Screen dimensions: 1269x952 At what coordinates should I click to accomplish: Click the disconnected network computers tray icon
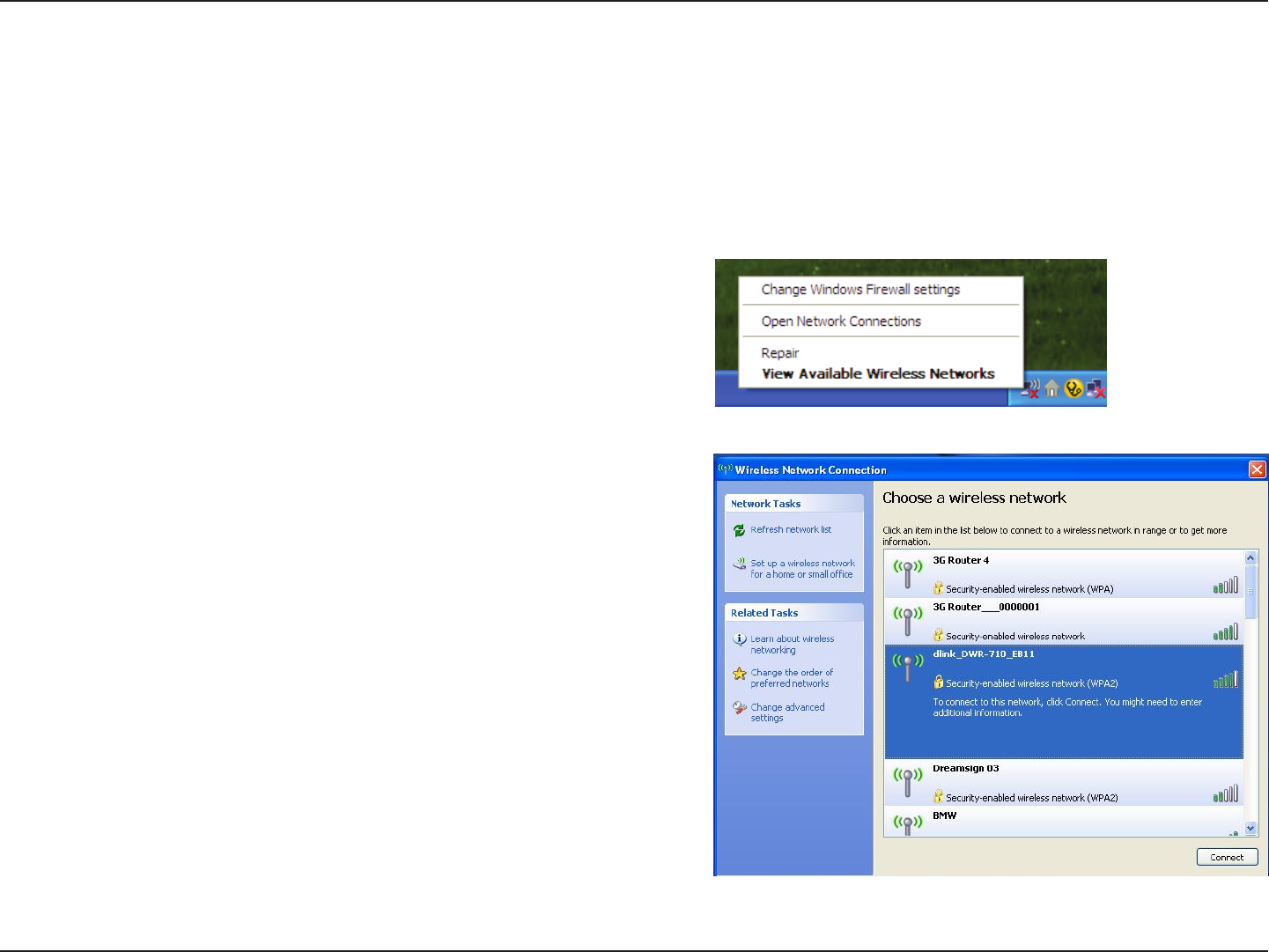coord(1096,388)
